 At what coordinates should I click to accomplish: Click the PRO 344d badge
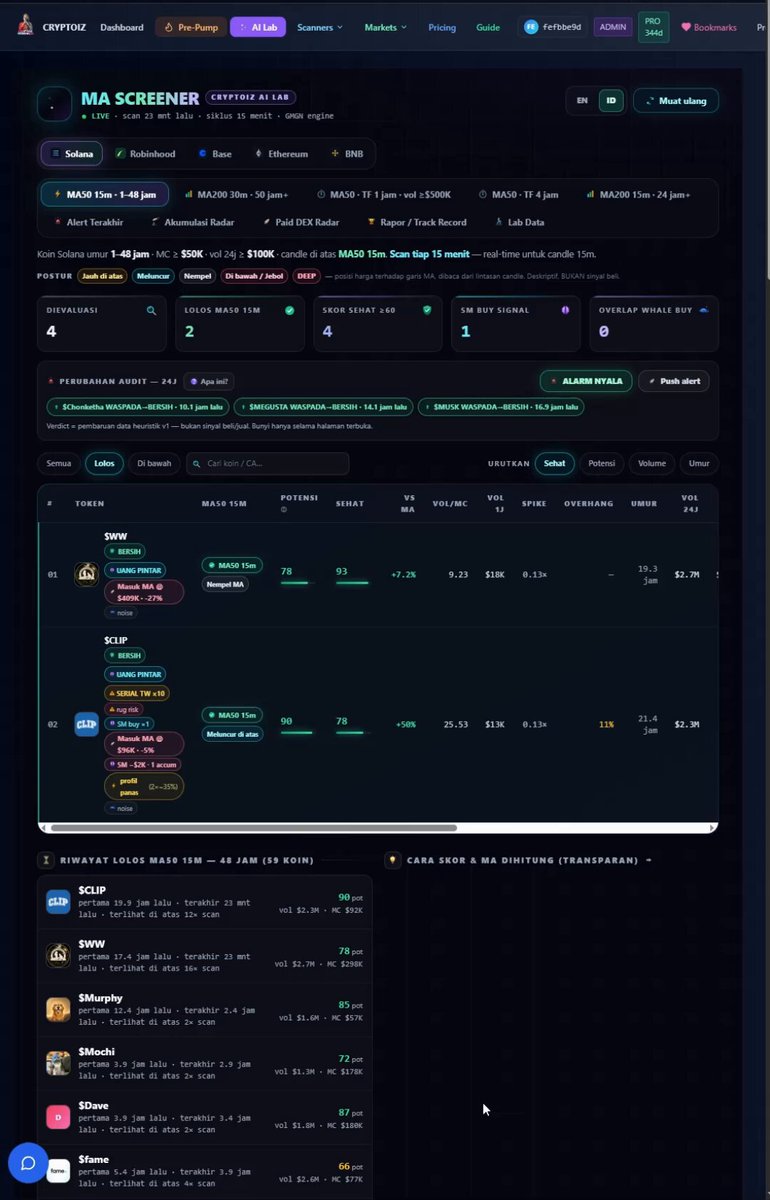click(654, 27)
